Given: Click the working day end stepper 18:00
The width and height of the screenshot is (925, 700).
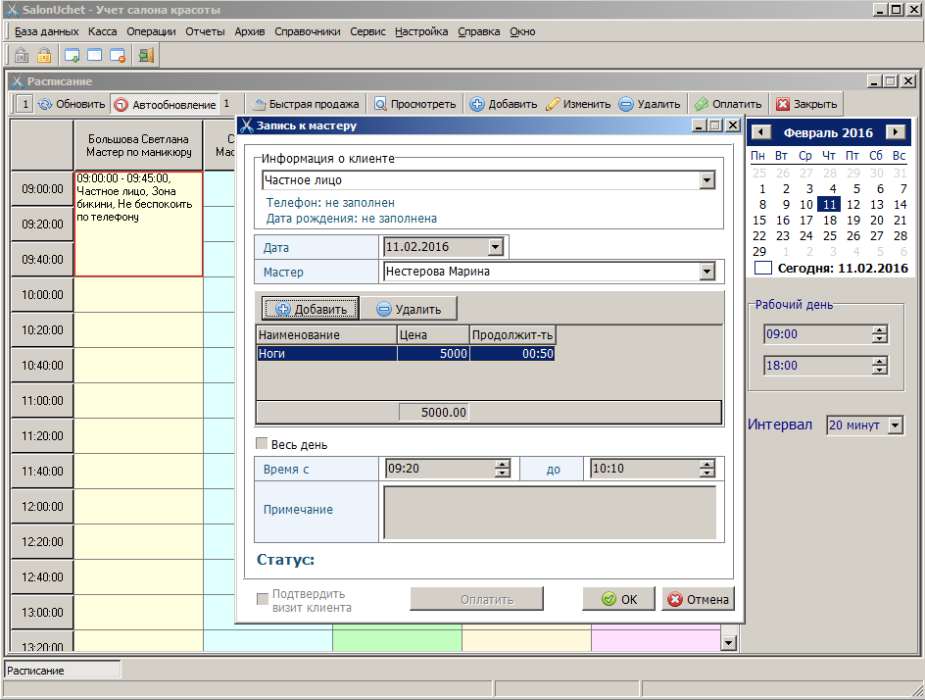Looking at the screenshot, I should (879, 366).
